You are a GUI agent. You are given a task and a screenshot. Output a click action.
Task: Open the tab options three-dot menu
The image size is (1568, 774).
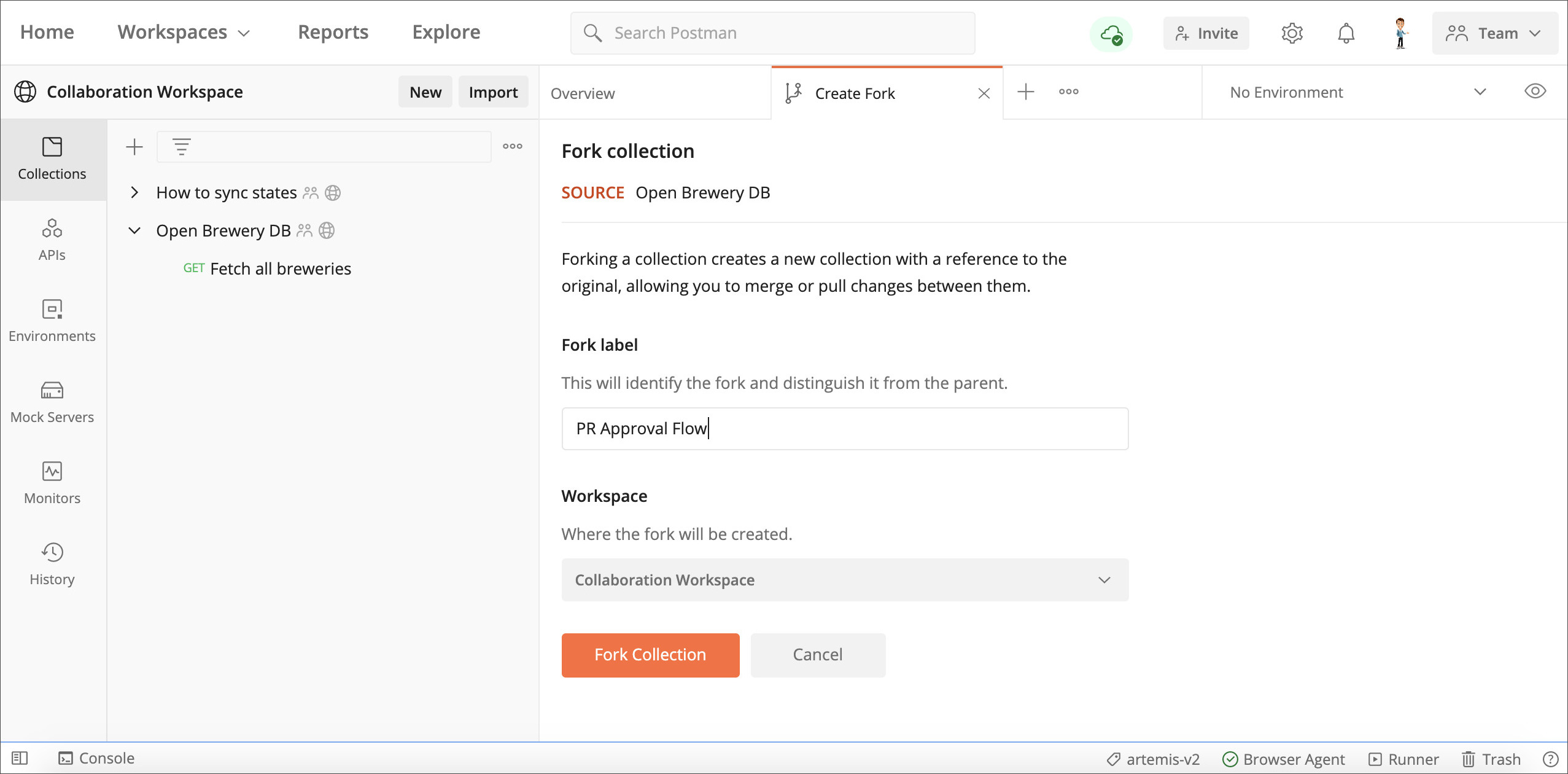click(1069, 92)
